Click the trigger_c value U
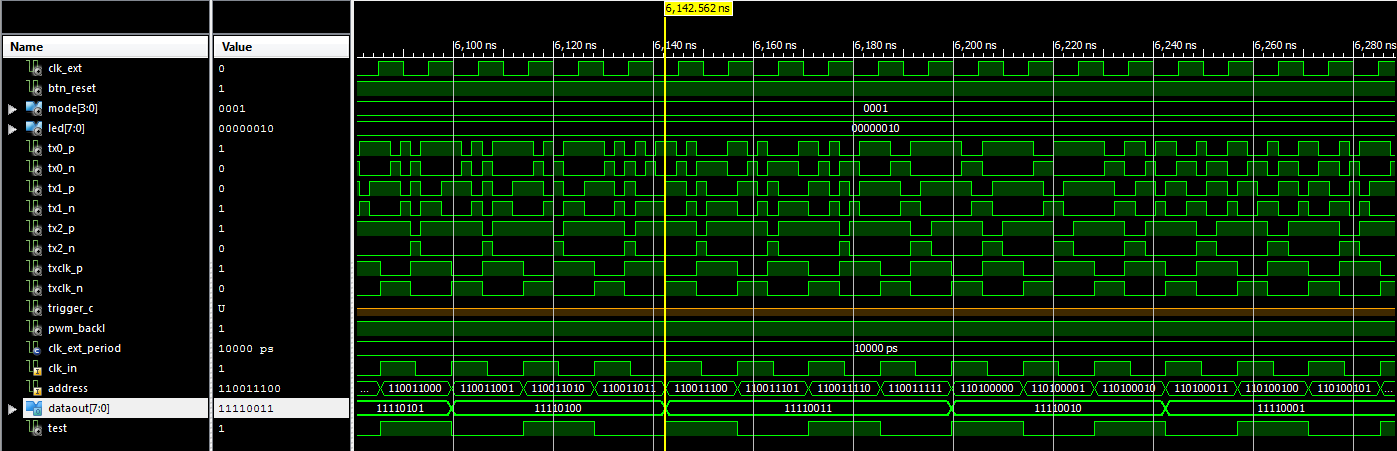Screen dimensions: 1397x451 pyautogui.click(x=221, y=308)
